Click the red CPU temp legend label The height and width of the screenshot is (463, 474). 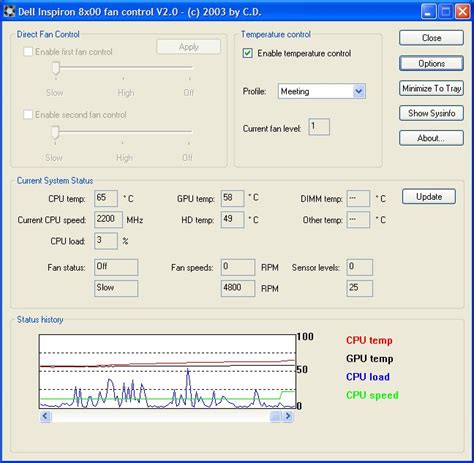coord(369,340)
